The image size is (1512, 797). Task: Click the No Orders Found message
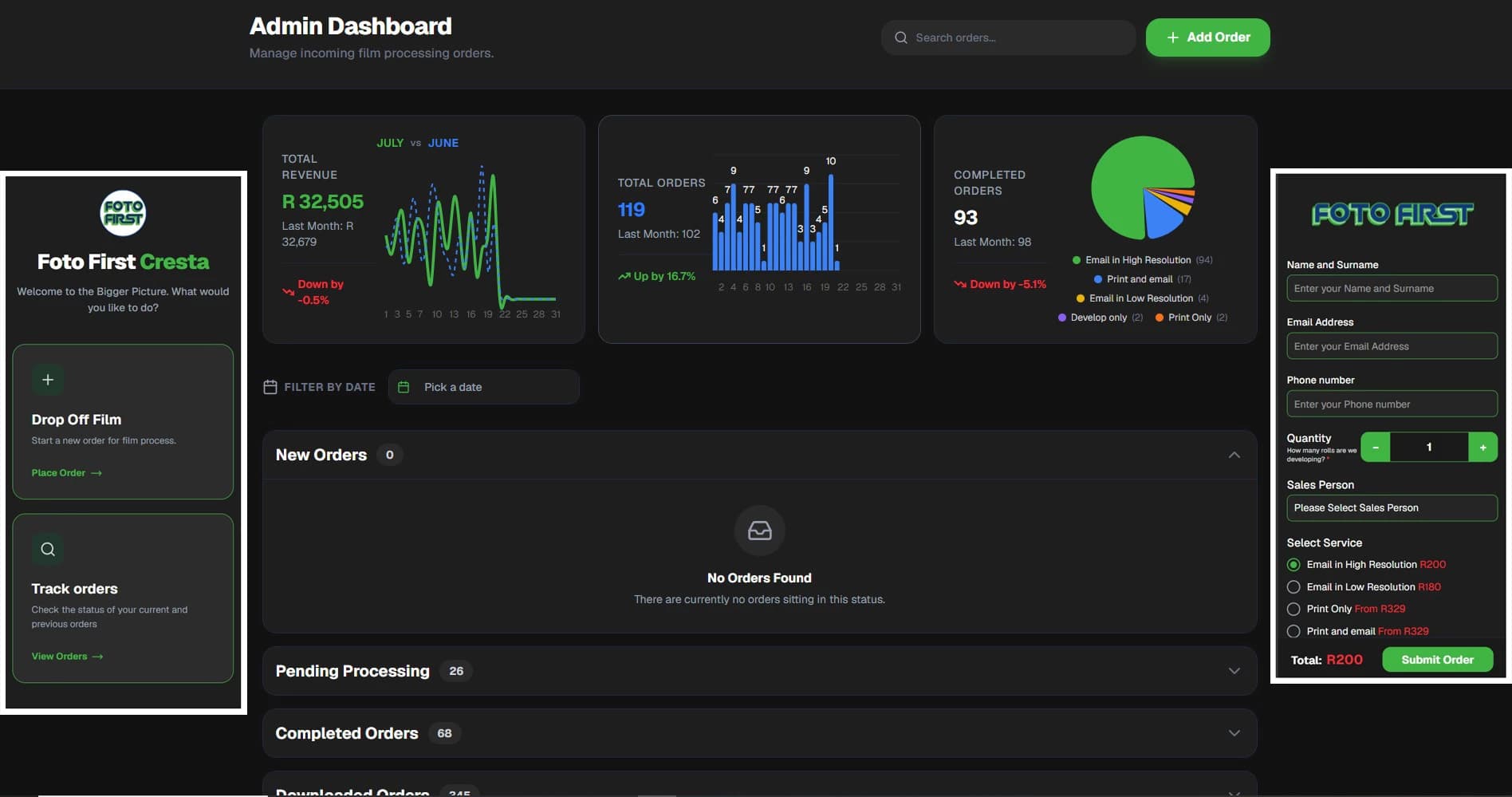[759, 578]
